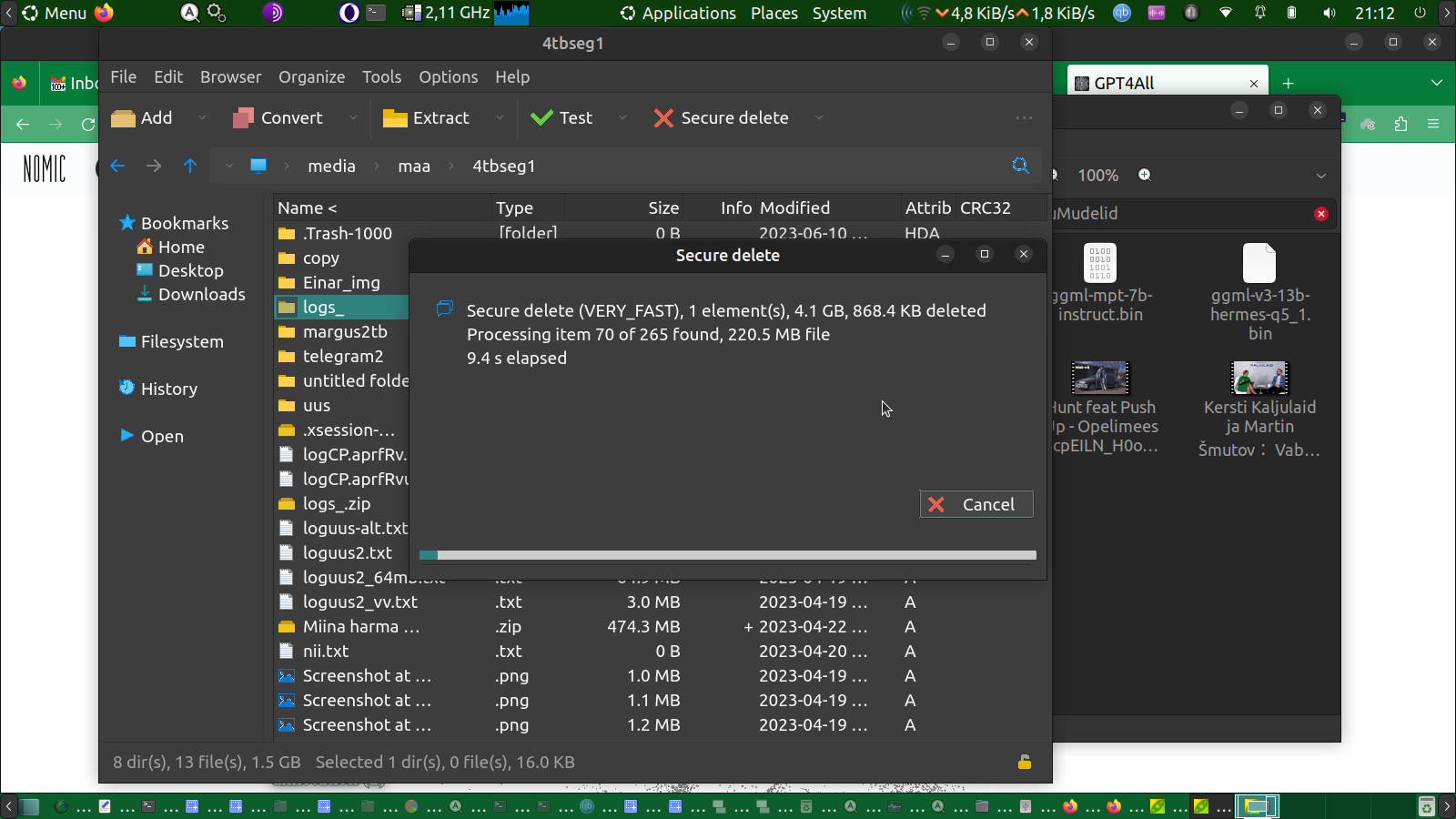Open Downloads bookmark in sidebar
Screen dimensions: 1456x819
201,294
